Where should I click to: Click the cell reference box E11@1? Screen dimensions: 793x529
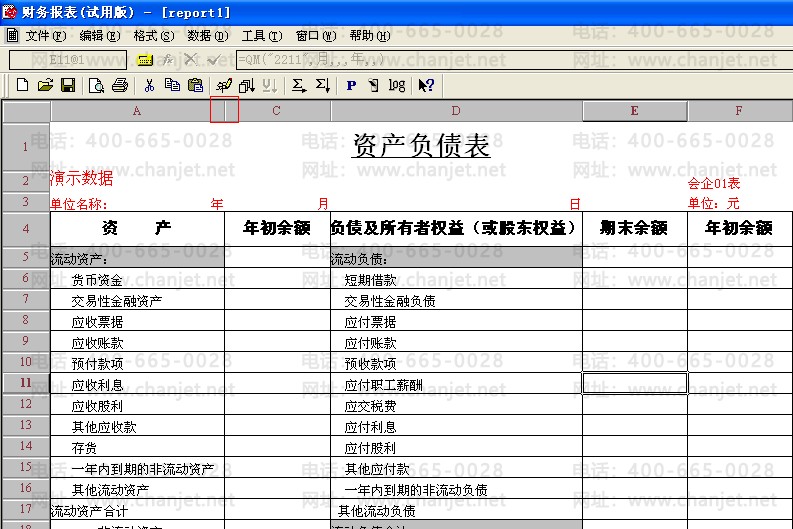(68, 60)
